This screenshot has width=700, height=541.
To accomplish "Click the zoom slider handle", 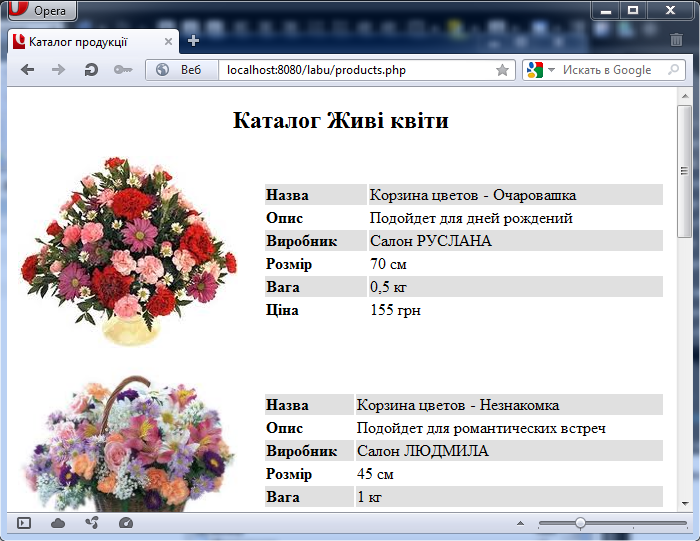I will pyautogui.click(x=579, y=523).
